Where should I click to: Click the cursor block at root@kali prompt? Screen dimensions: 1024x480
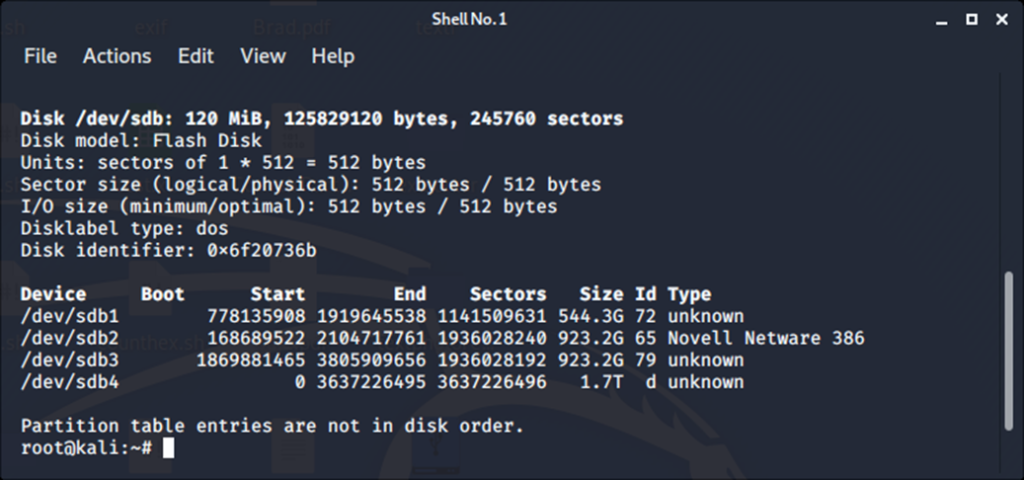pyautogui.click(x=168, y=448)
